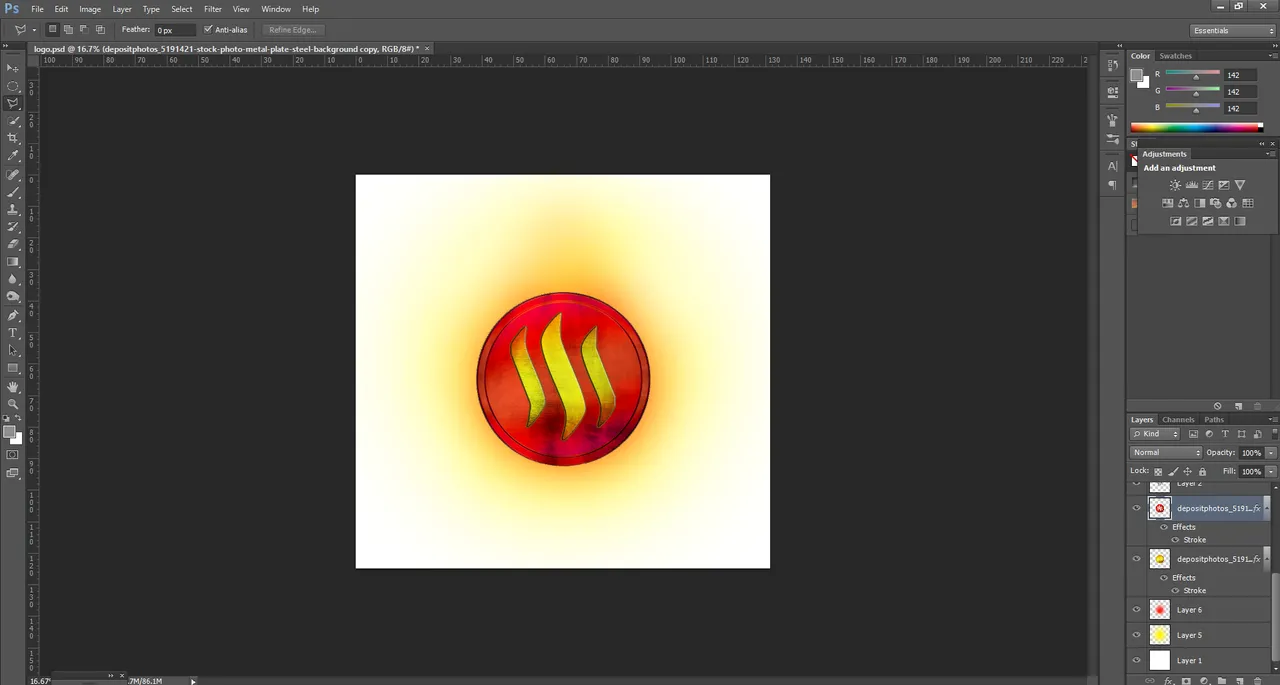Viewport: 1280px width, 685px height.
Task: Add a Curves adjustment
Action: point(1207,185)
